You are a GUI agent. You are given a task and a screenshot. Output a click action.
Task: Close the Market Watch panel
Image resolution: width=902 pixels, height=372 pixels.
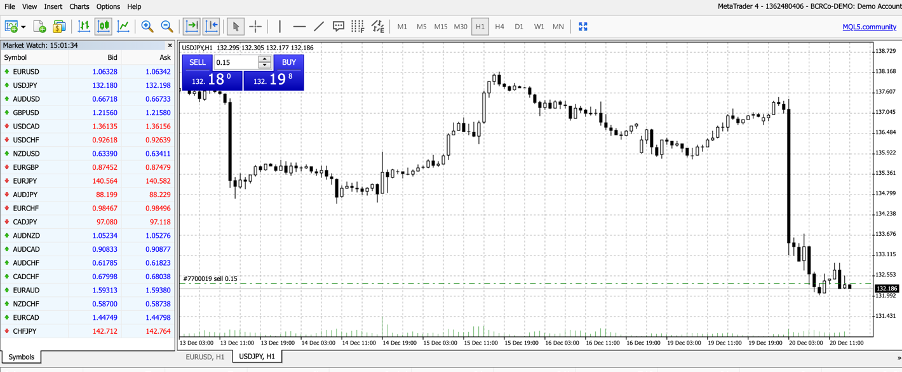click(170, 45)
